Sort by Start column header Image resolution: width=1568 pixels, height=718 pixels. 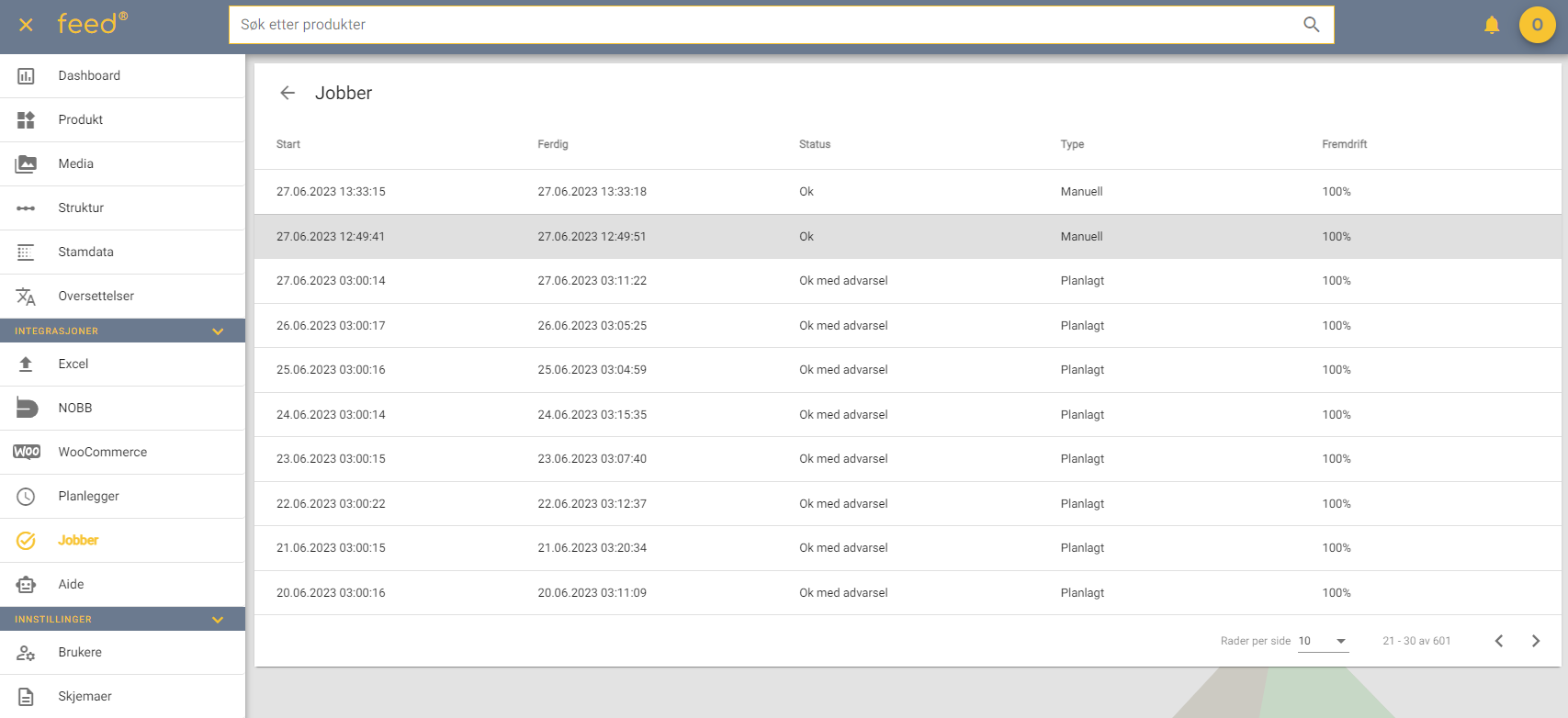(x=288, y=144)
